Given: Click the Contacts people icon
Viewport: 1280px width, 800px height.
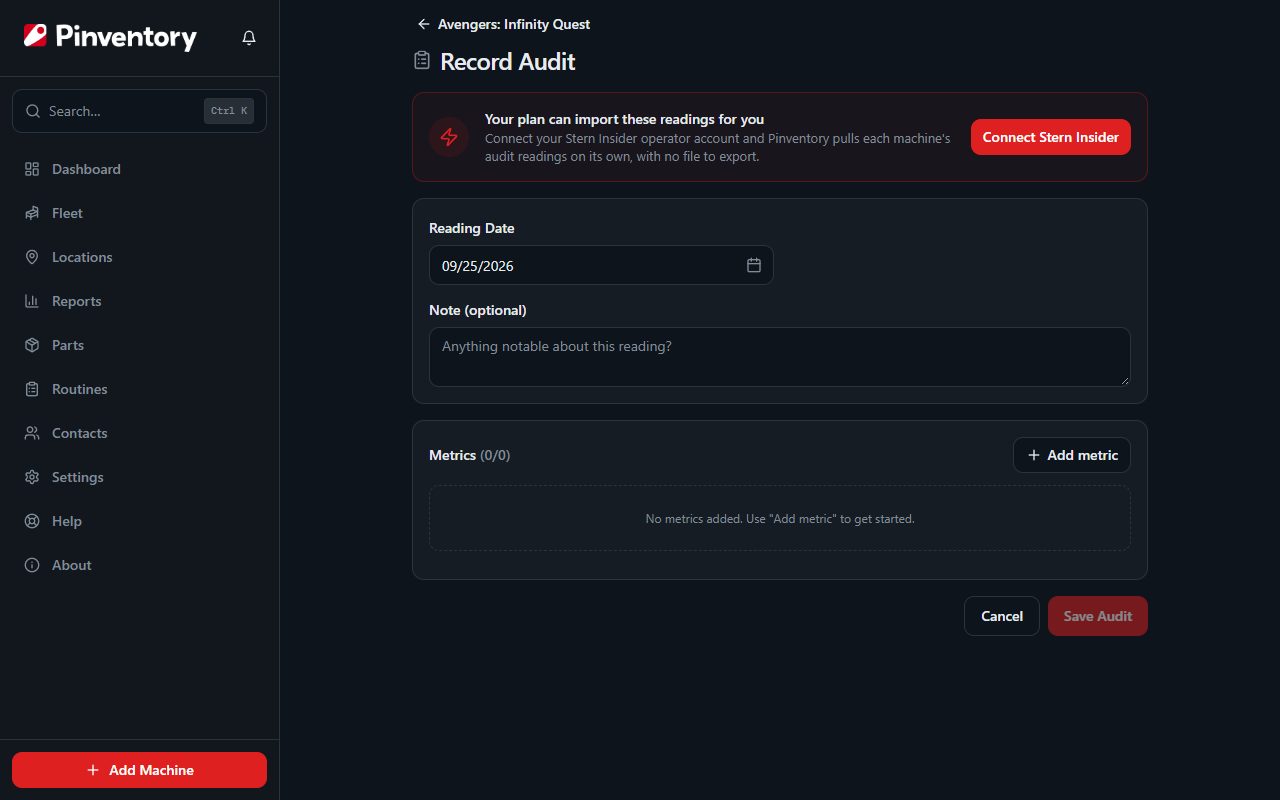Looking at the screenshot, I should tap(32, 433).
